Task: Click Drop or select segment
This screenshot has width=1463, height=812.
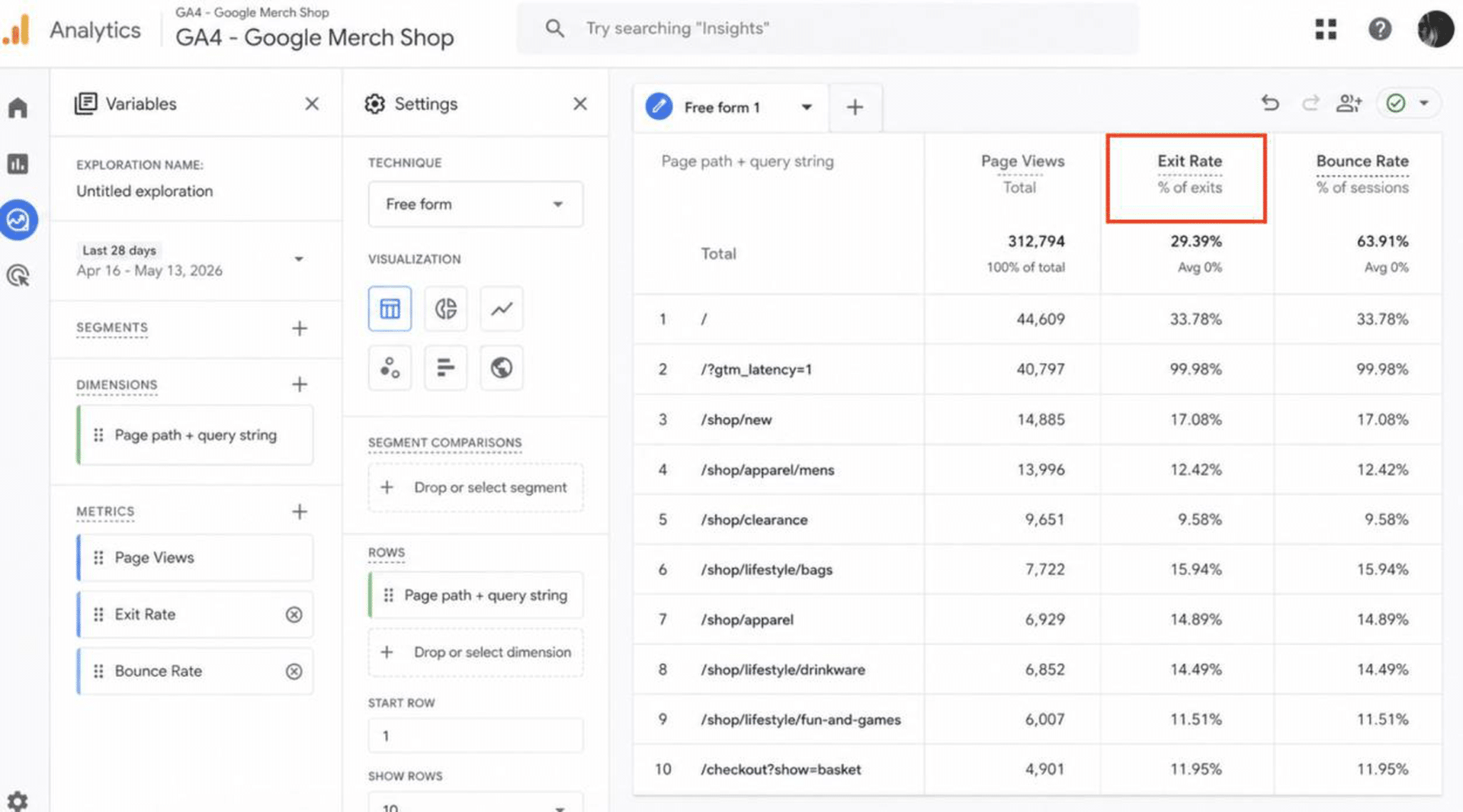Action: tap(475, 488)
